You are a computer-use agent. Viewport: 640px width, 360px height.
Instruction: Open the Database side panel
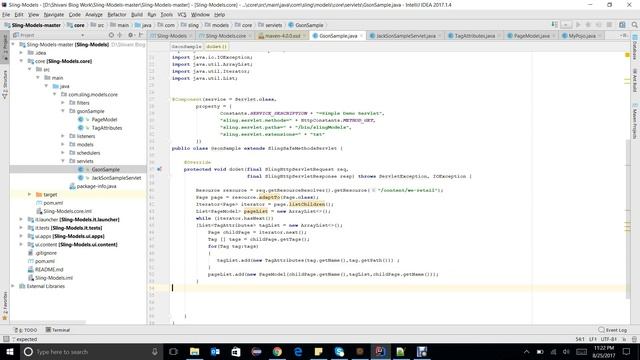coord(635,47)
